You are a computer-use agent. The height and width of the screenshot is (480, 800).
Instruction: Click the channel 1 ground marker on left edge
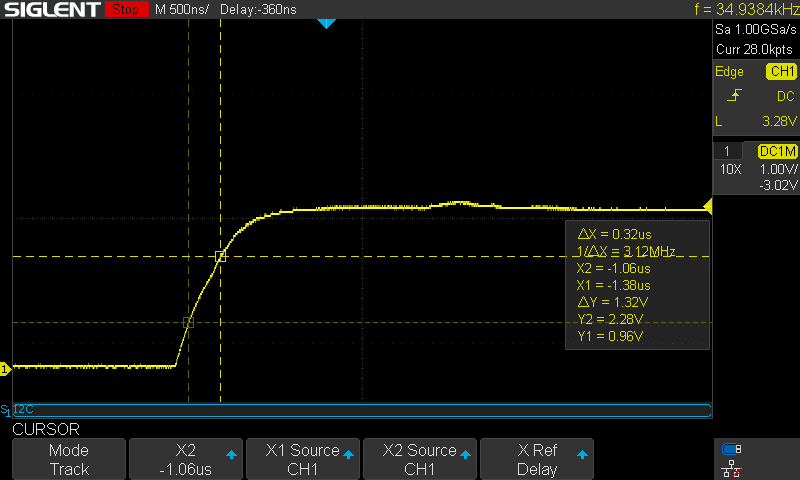point(5,369)
